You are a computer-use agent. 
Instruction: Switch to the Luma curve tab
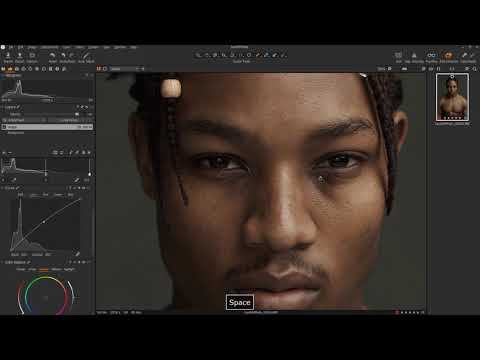coord(33,195)
